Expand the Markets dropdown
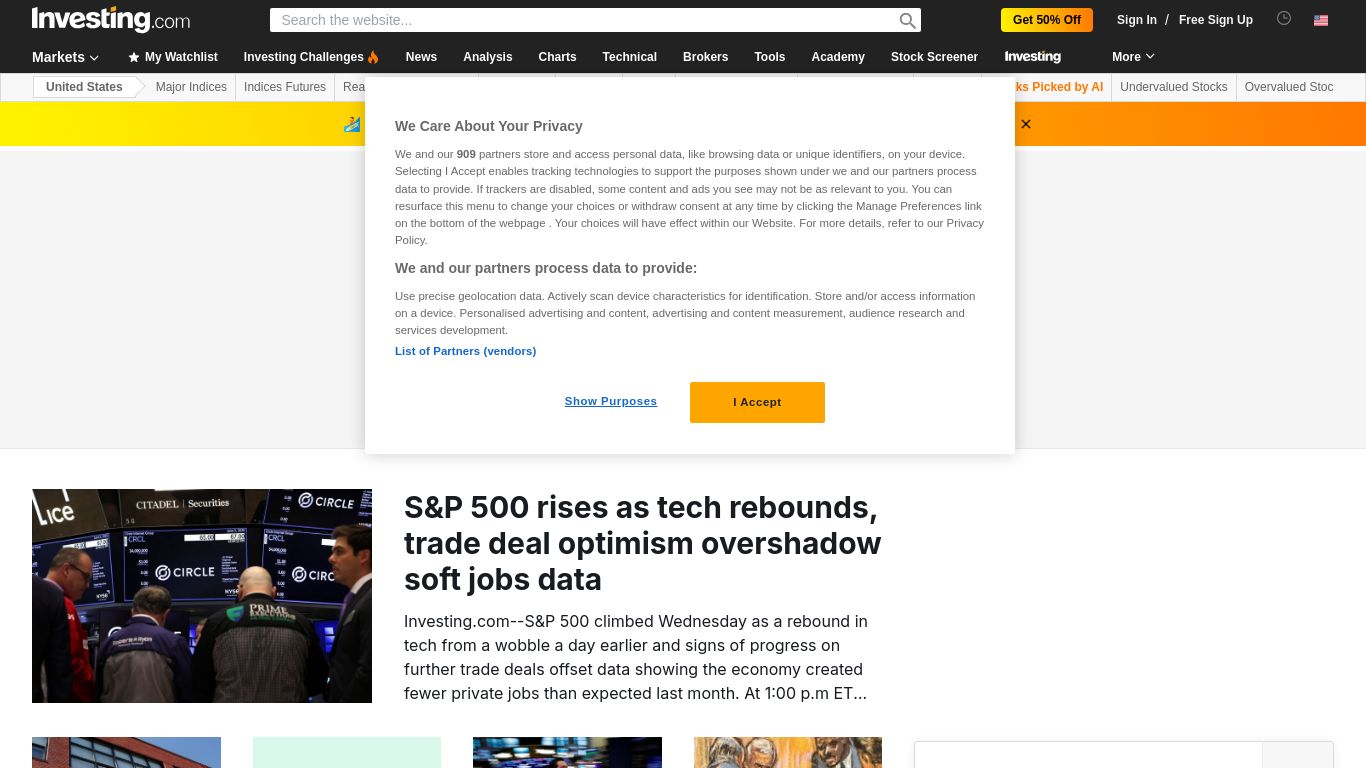Viewport: 1366px width, 768px height. pyautogui.click(x=65, y=57)
